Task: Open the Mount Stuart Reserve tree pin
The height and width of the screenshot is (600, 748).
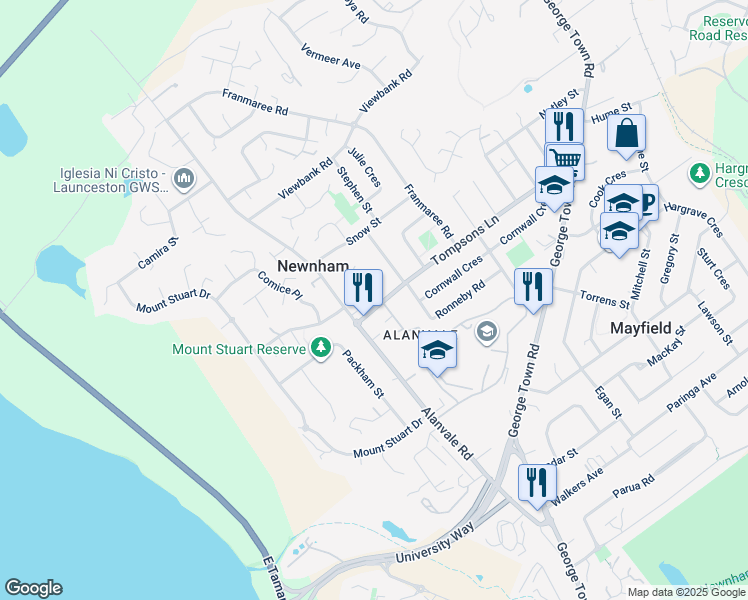Action: pyautogui.click(x=321, y=348)
